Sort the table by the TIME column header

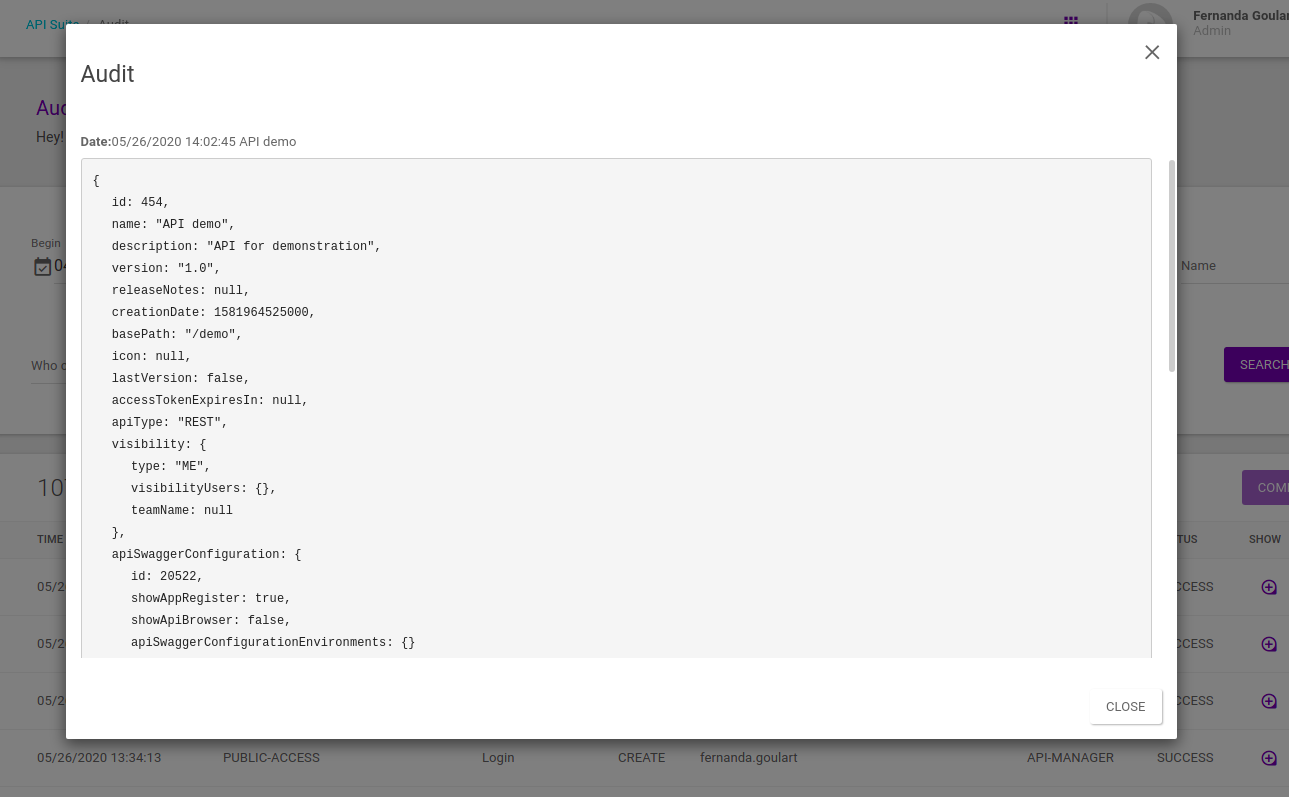pos(50,539)
